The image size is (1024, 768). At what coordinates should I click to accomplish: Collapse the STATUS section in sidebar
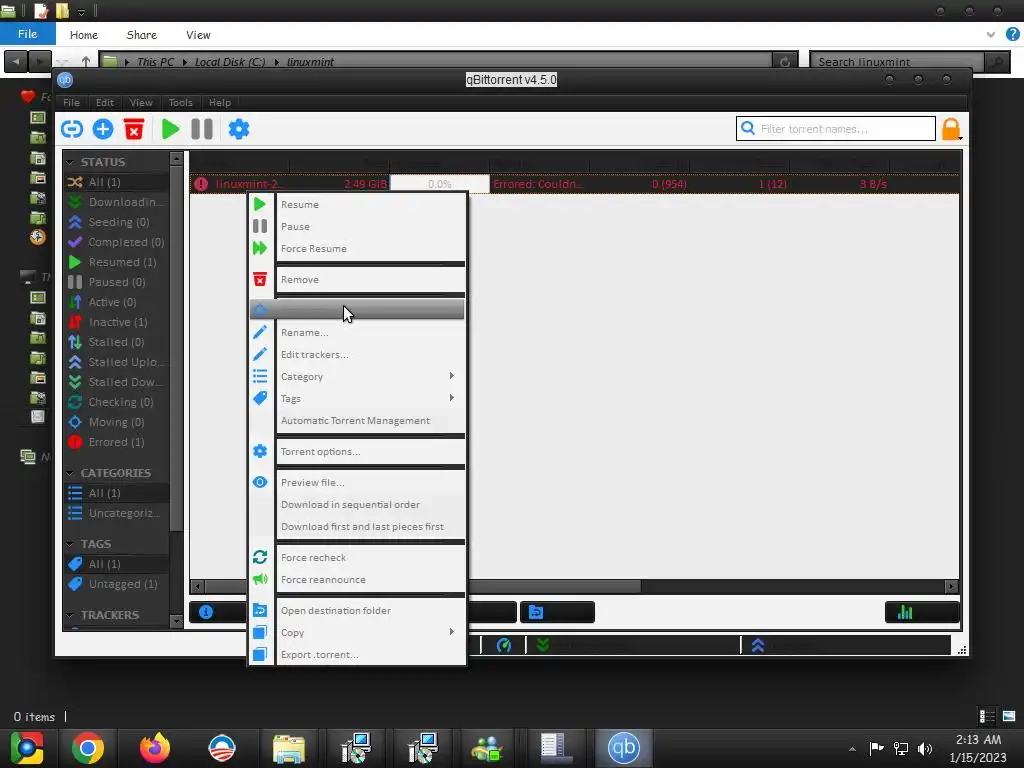(71, 161)
